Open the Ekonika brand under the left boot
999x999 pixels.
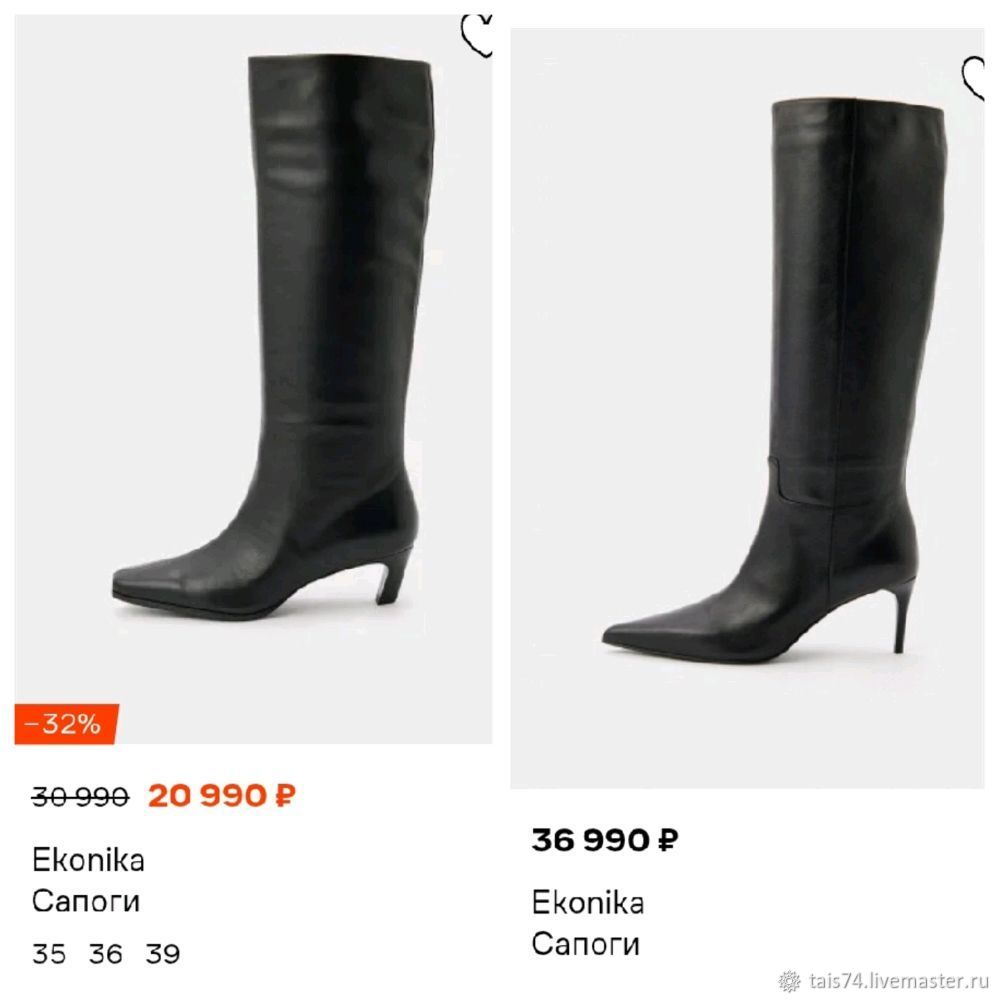pyautogui.click(x=89, y=861)
